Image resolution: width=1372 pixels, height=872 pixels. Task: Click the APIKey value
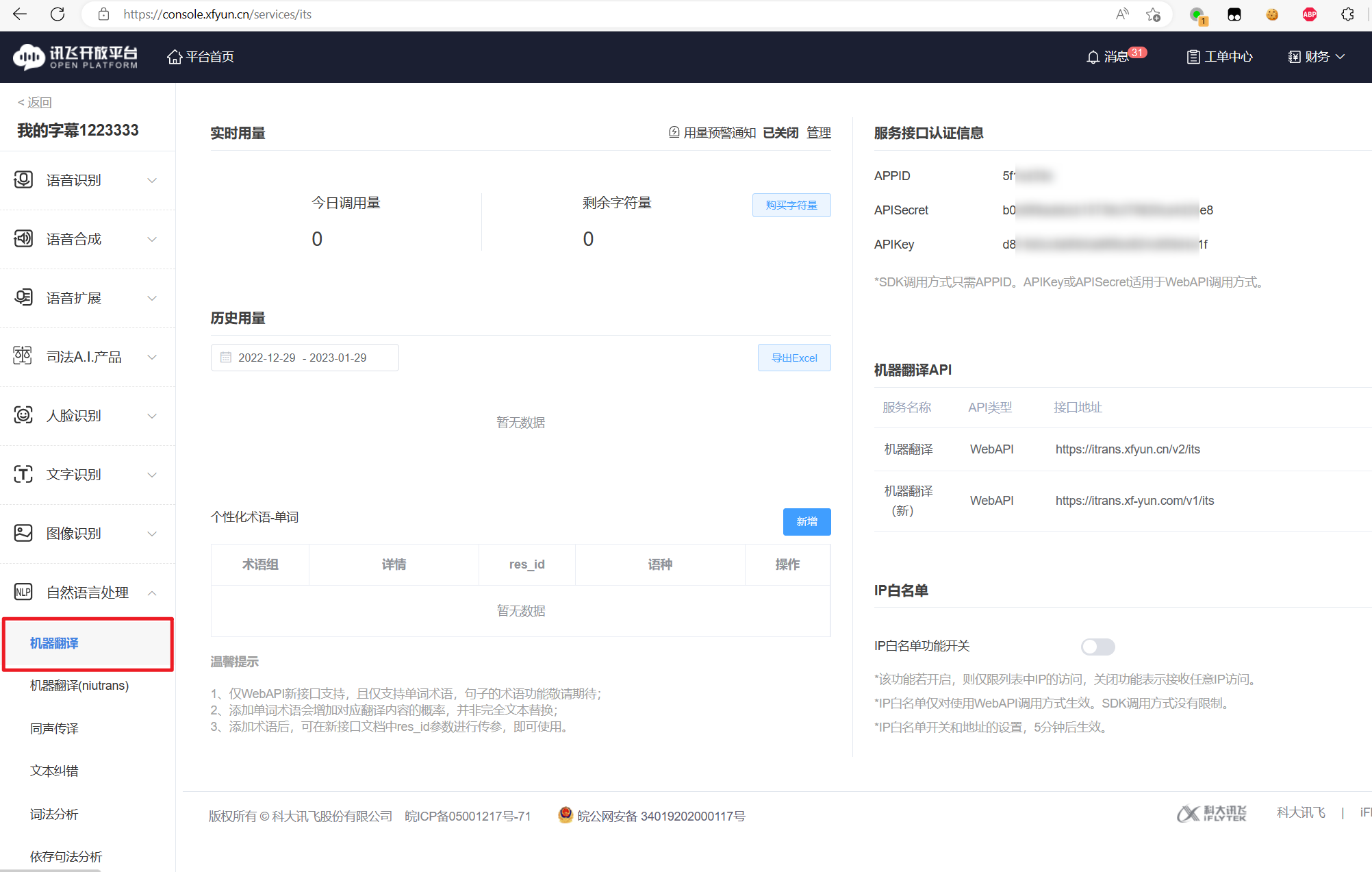1105,245
